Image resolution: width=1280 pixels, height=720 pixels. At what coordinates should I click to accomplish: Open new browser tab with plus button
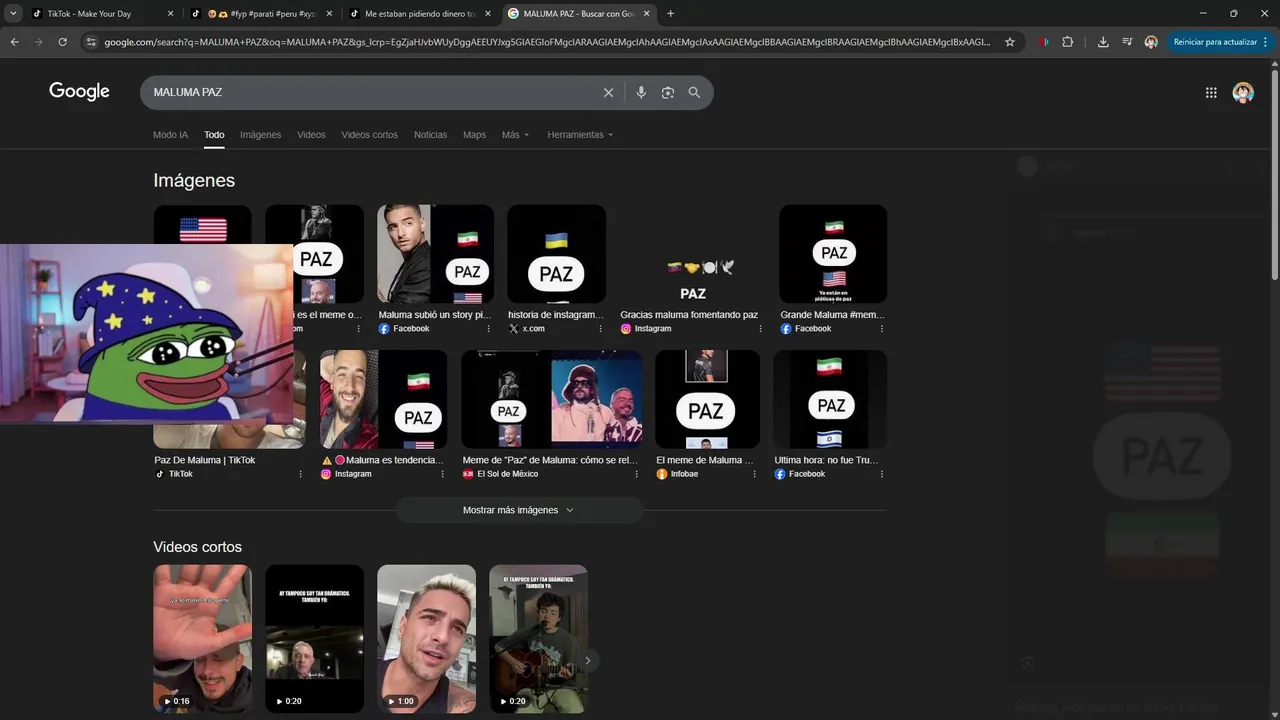pyautogui.click(x=670, y=14)
